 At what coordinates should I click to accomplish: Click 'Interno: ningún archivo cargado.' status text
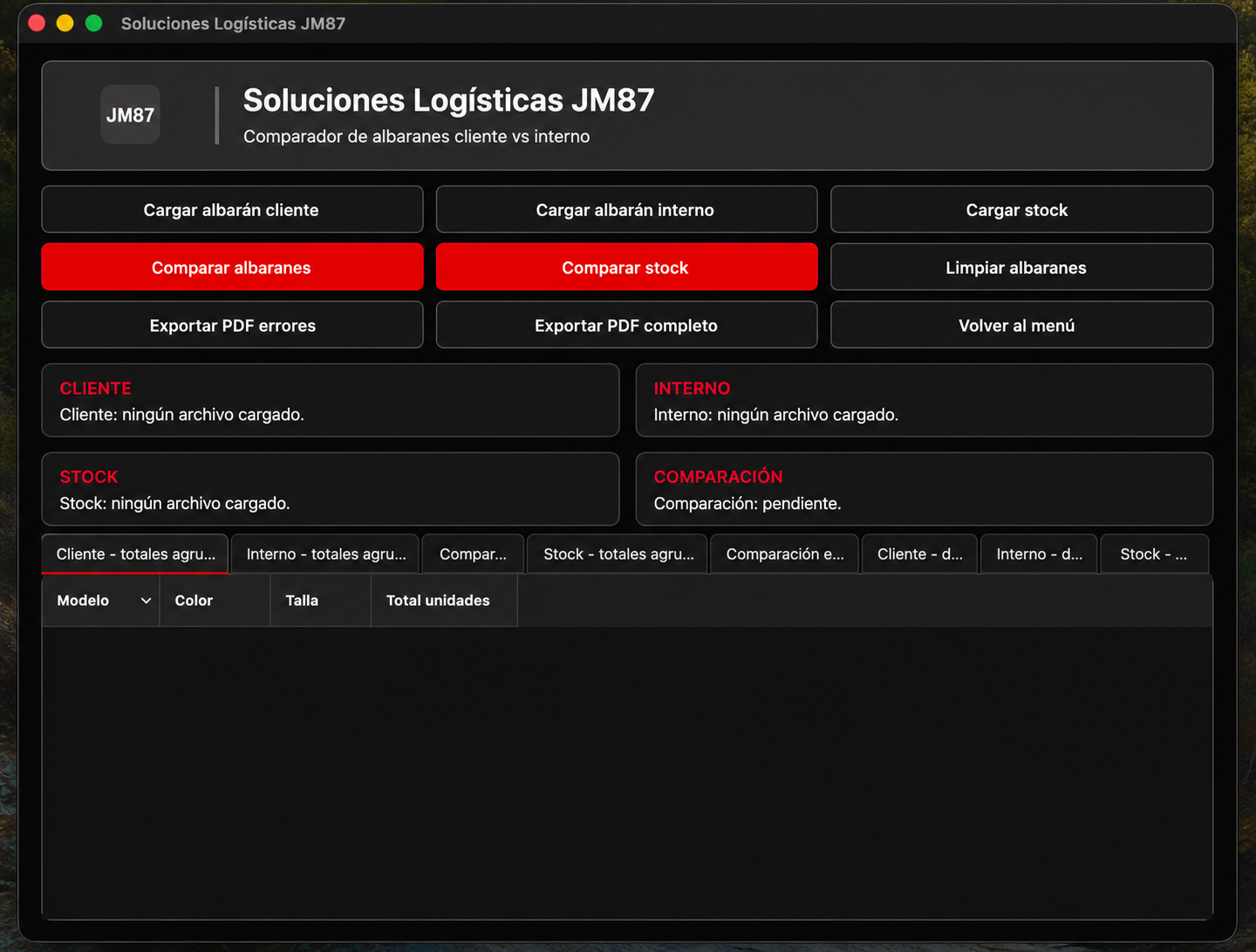pos(775,415)
